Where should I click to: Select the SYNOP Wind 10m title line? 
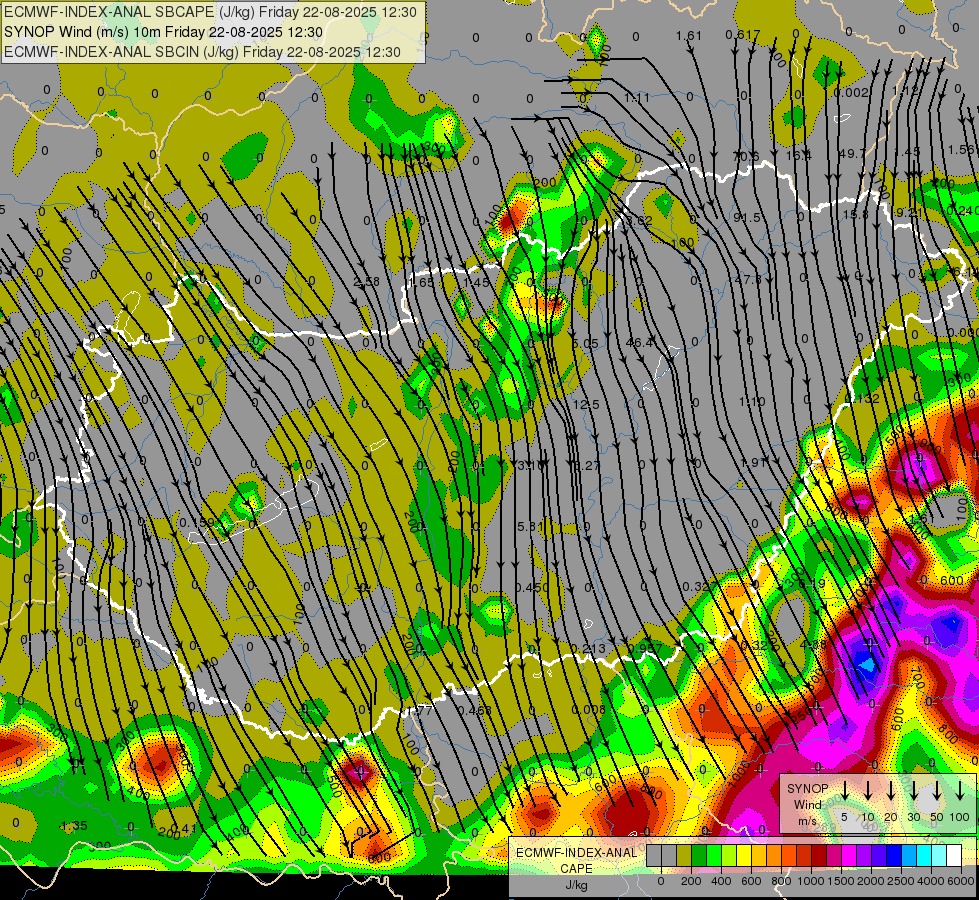click(164, 32)
